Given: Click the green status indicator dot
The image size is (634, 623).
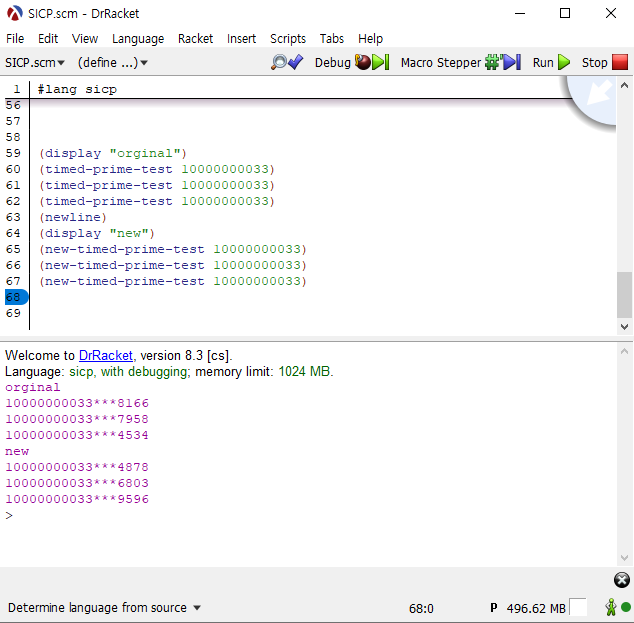Looking at the screenshot, I should (625, 608).
